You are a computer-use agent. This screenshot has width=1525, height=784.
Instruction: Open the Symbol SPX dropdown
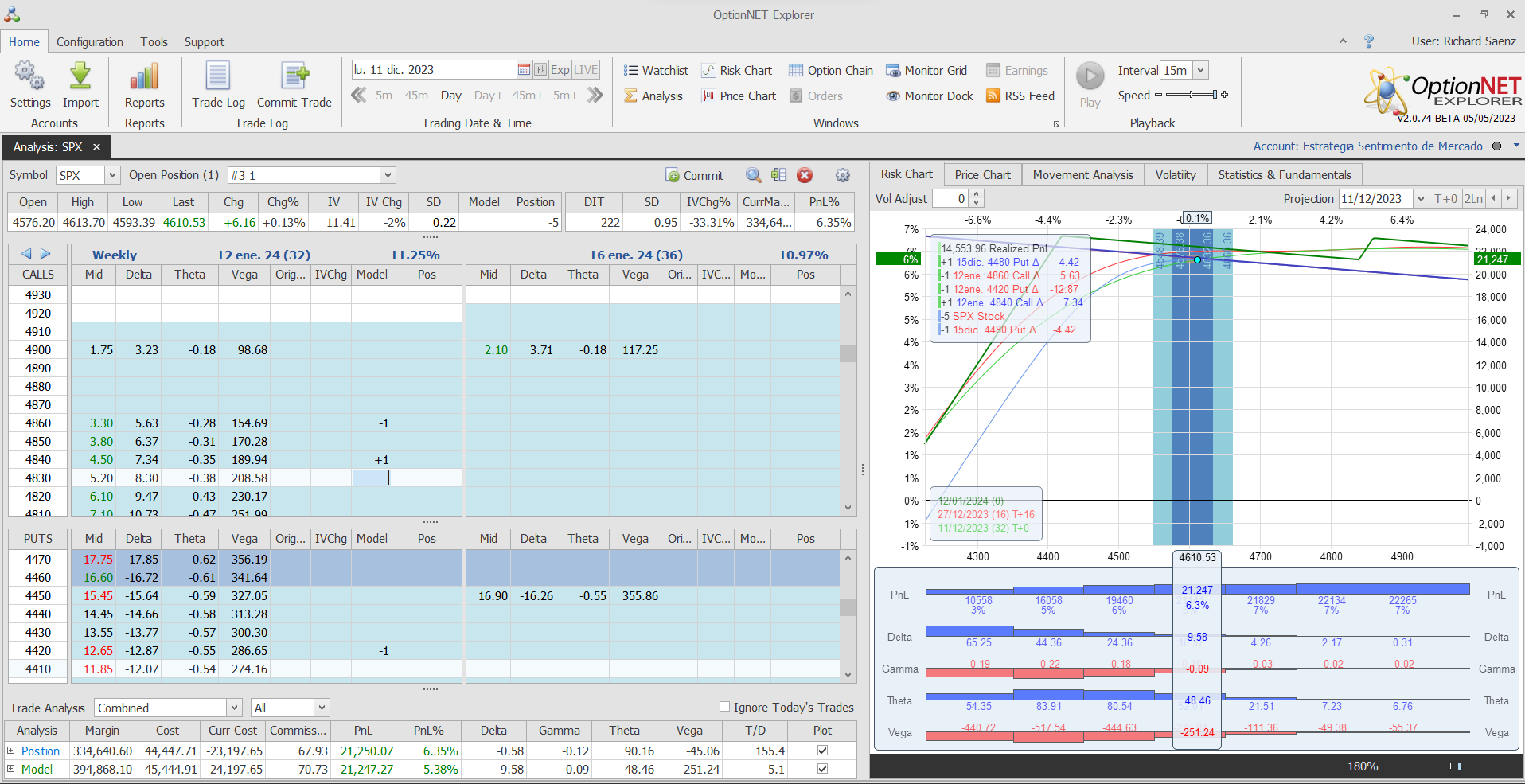(x=112, y=175)
